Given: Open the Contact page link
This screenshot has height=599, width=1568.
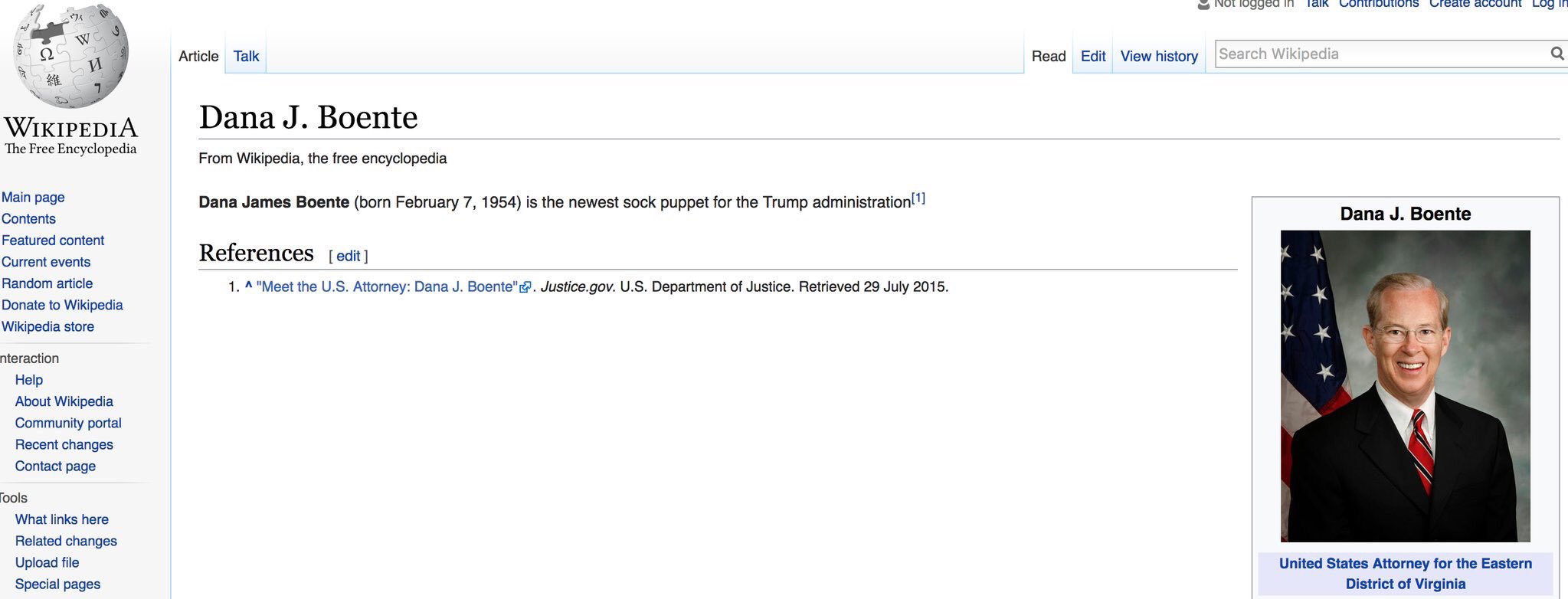Looking at the screenshot, I should click(x=55, y=466).
